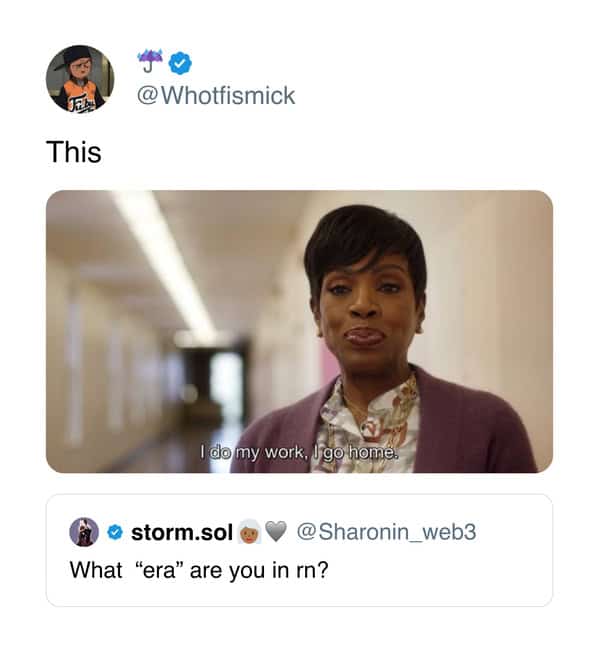Click the grey heart emoji
Screen dimensions: 599x652
[x=276, y=531]
